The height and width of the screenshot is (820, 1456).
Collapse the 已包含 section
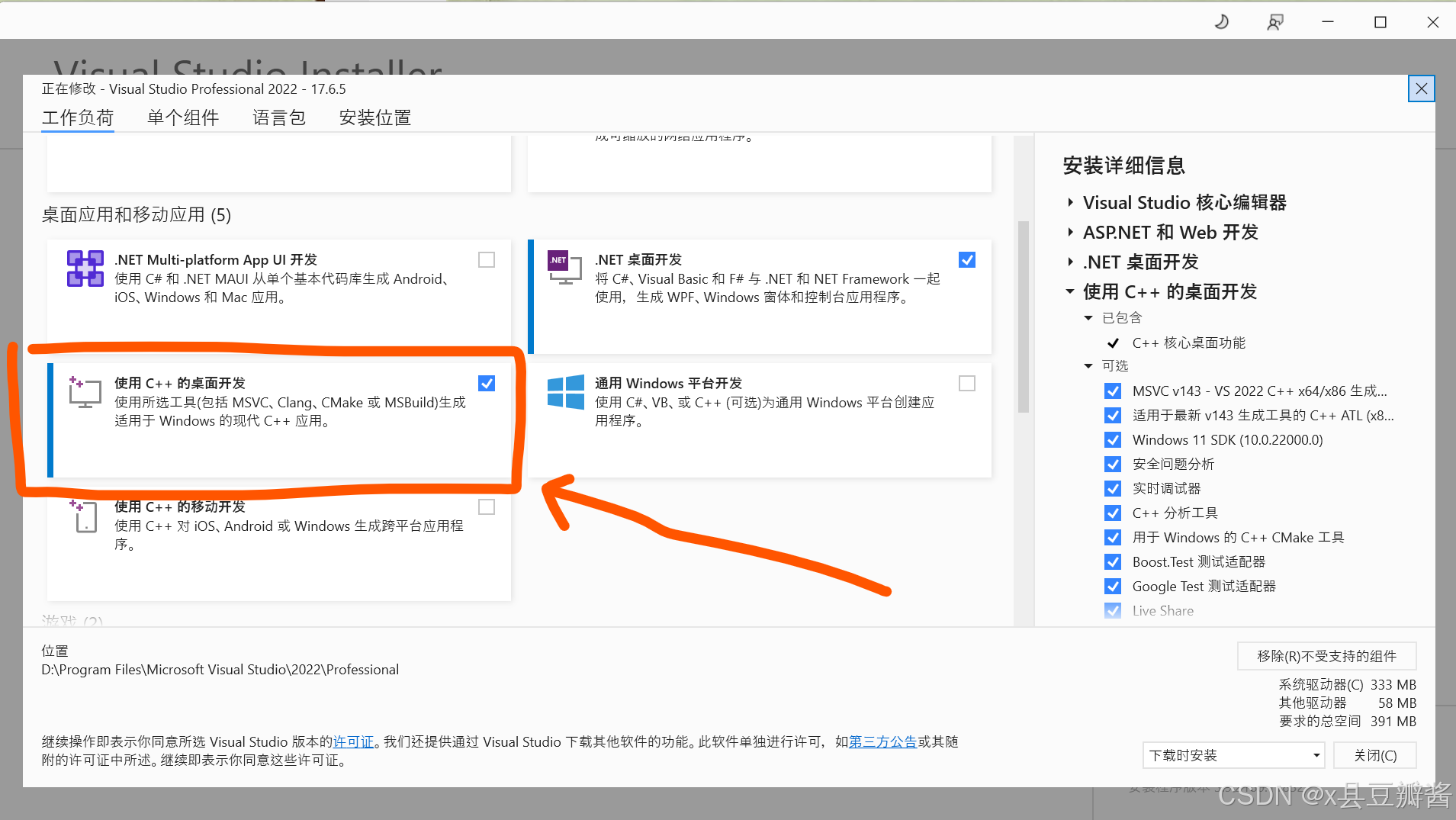click(x=1088, y=318)
